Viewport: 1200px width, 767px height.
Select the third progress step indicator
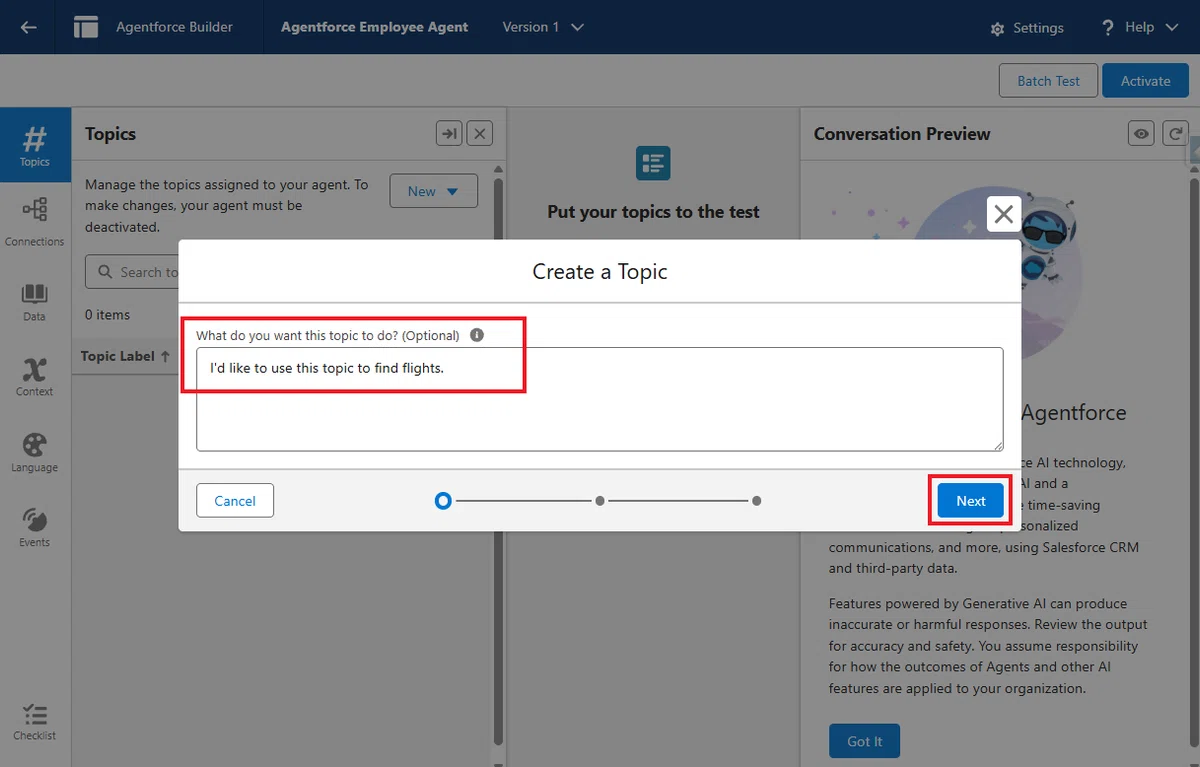[x=757, y=500]
